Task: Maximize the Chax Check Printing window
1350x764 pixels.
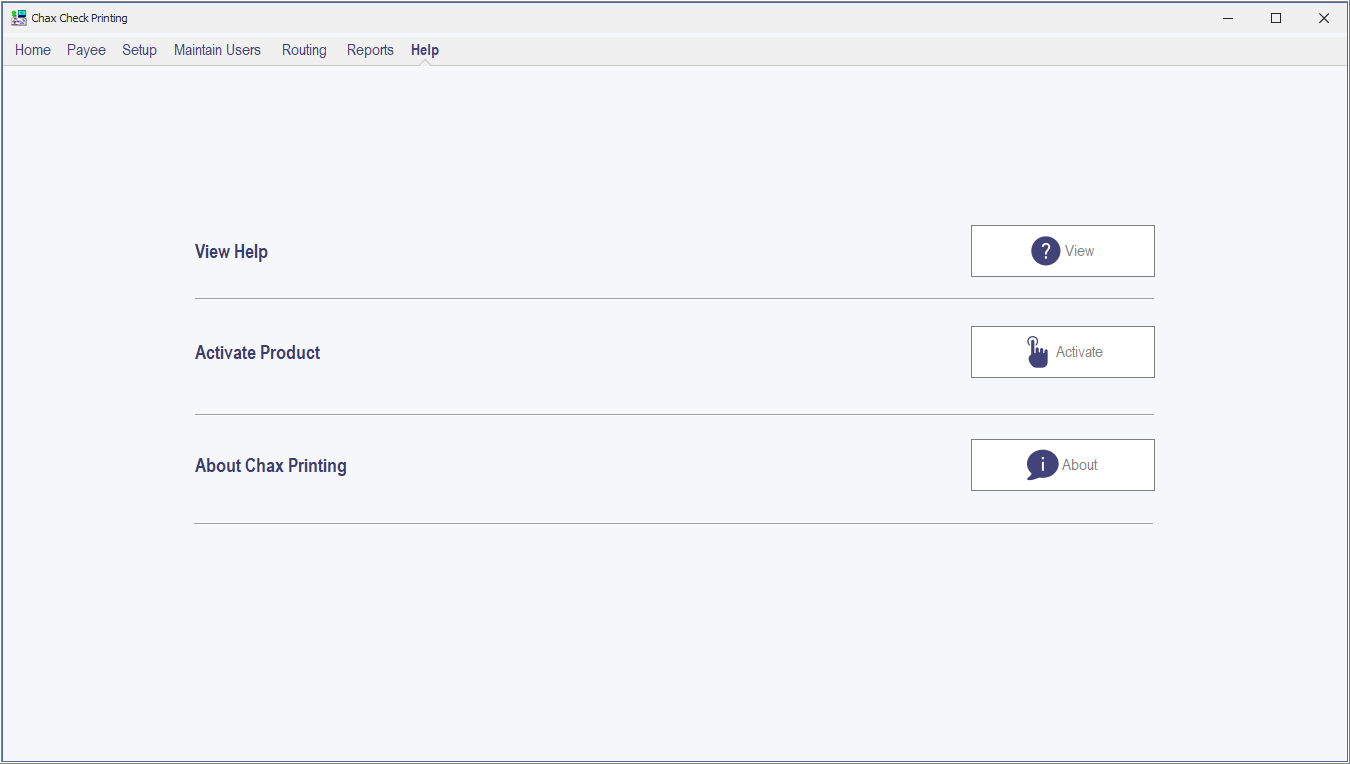Action: point(1276,18)
